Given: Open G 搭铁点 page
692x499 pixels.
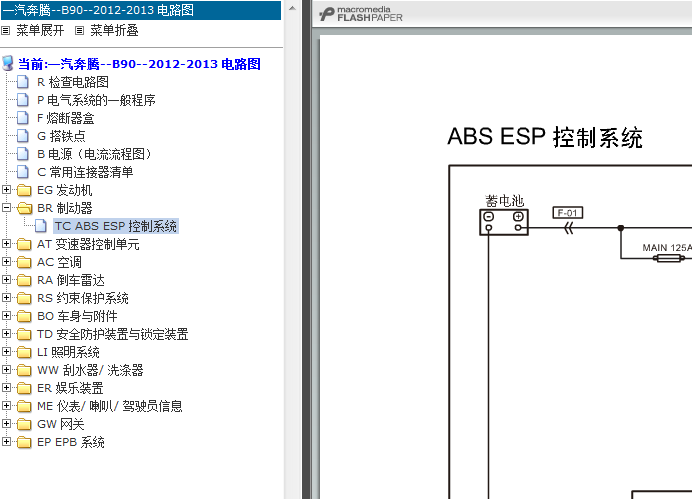Looking at the screenshot, I should (x=61, y=136).
